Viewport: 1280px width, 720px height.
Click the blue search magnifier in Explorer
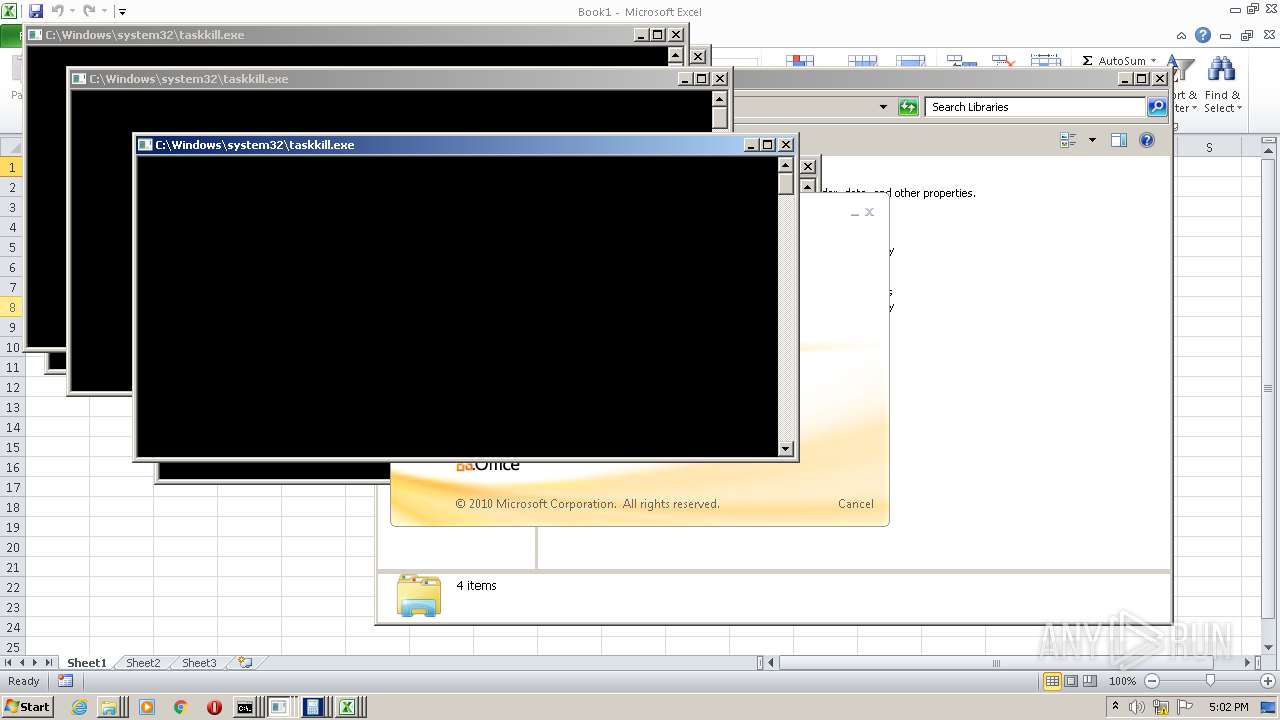click(1157, 107)
